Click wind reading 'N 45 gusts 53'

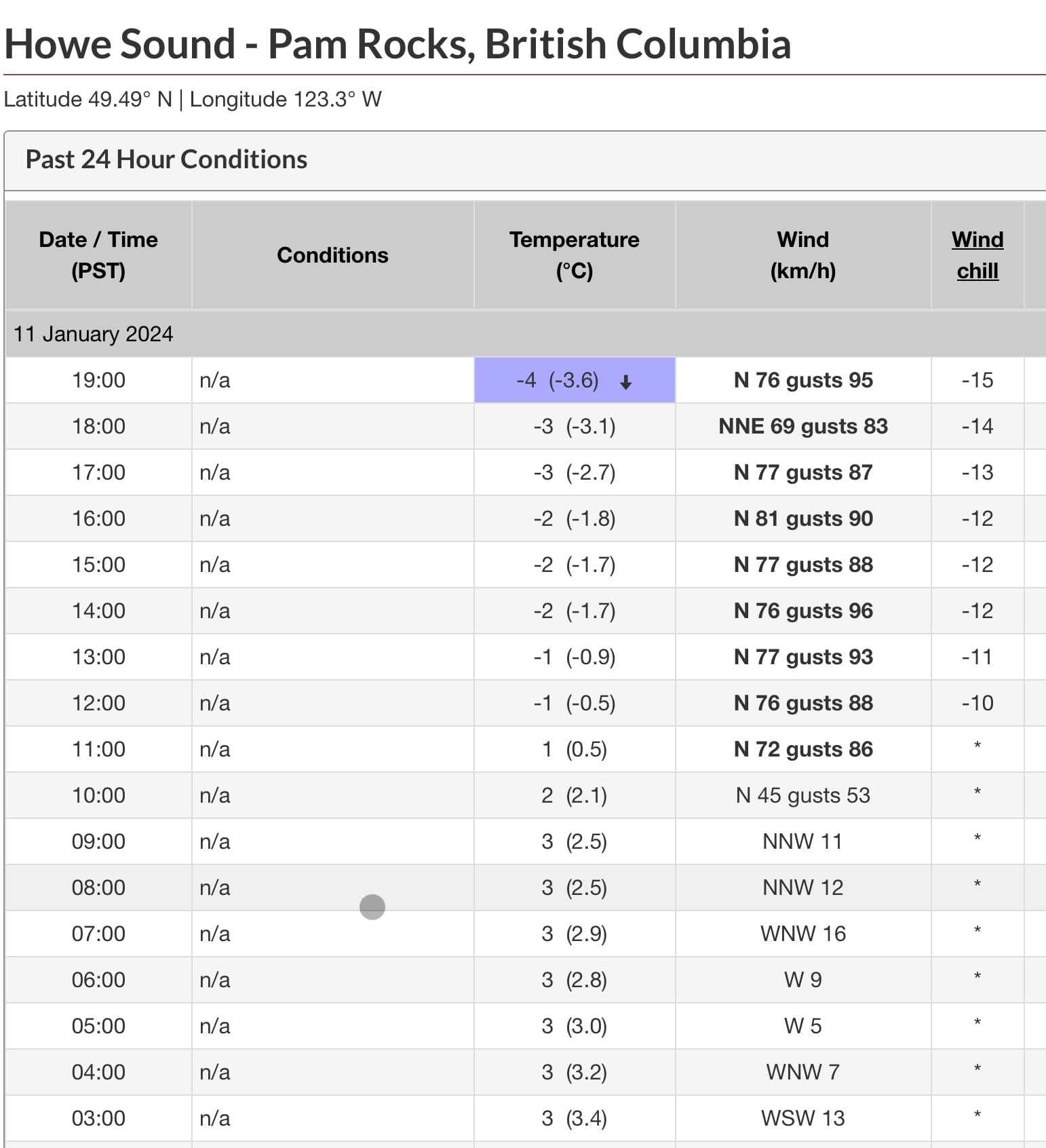click(803, 795)
